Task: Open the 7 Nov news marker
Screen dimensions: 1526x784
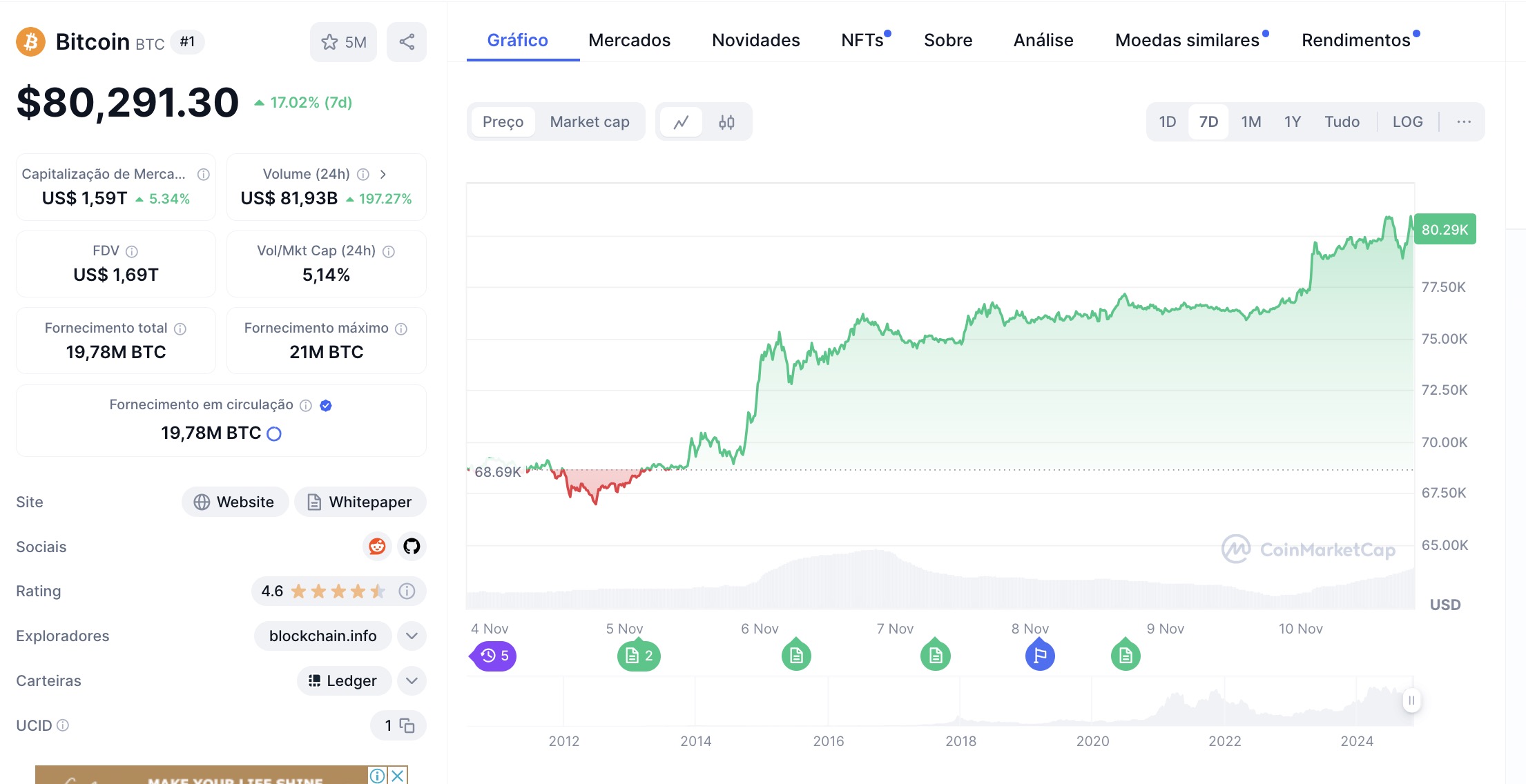Action: (936, 654)
